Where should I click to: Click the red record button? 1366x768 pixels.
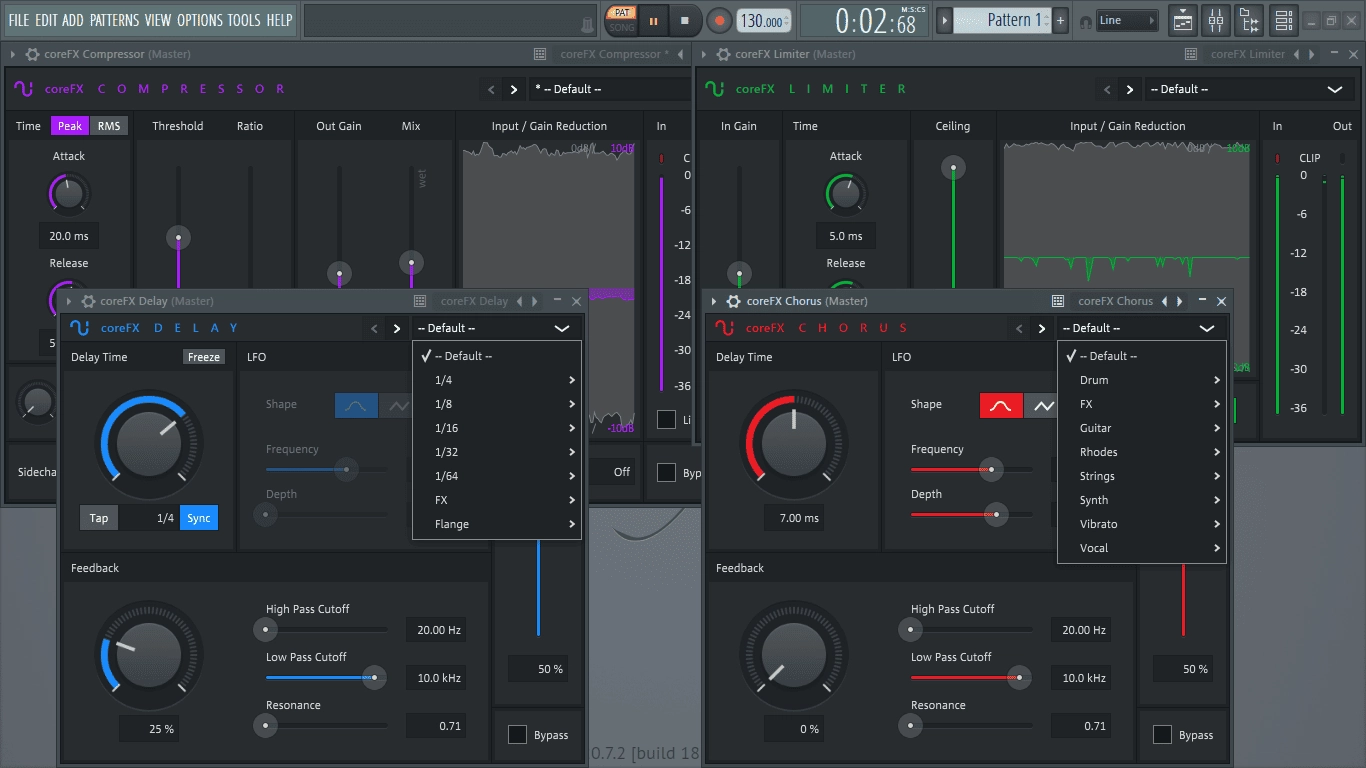[719, 20]
